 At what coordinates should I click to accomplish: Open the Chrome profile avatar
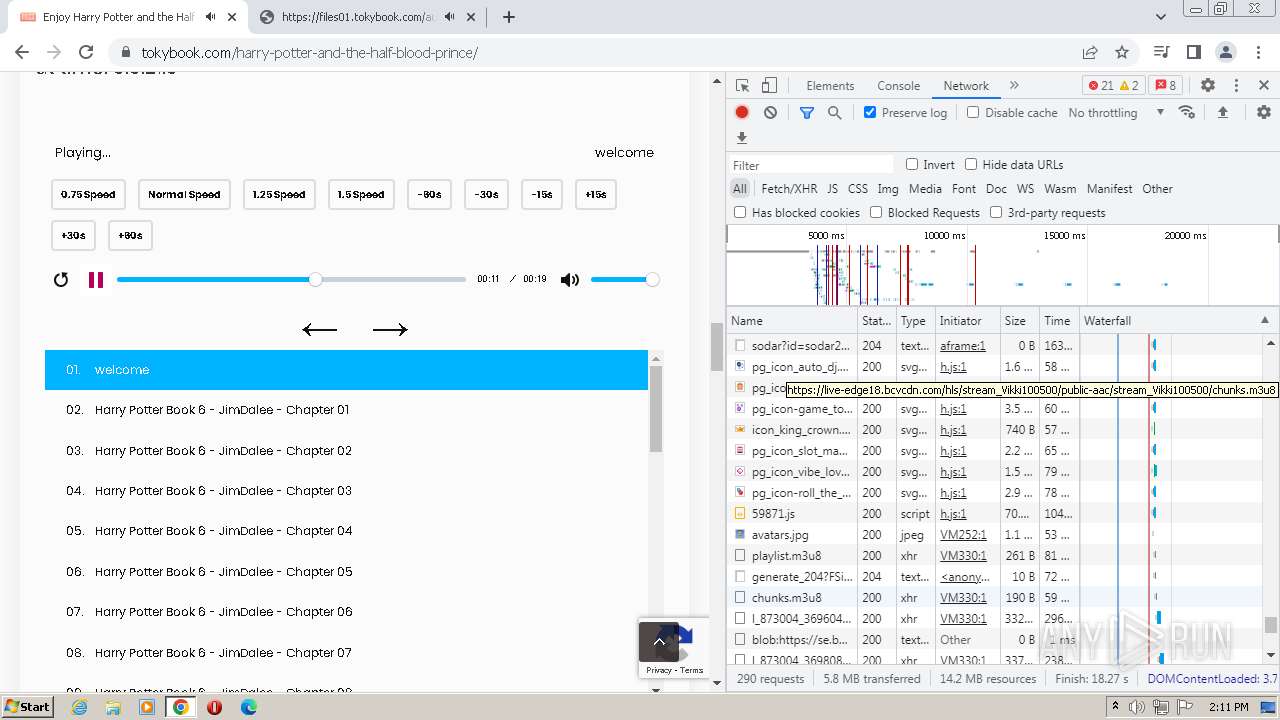coord(1226,52)
